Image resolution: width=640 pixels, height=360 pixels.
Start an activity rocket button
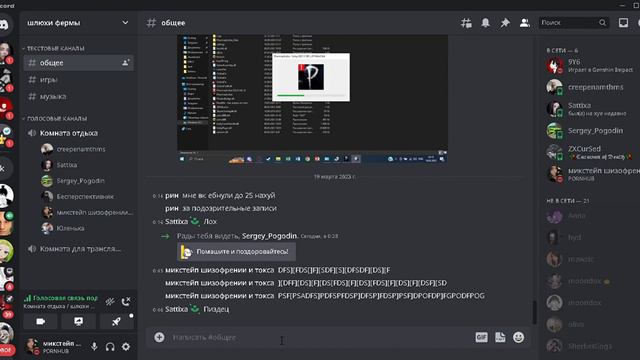tap(116, 321)
